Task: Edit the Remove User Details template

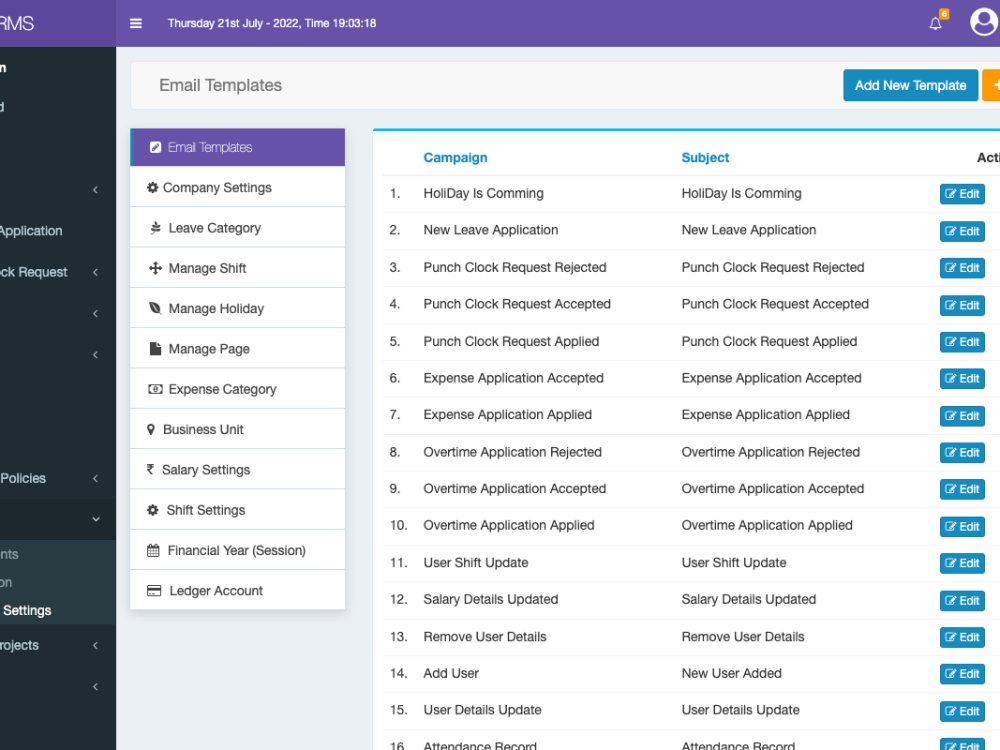Action: (962, 637)
